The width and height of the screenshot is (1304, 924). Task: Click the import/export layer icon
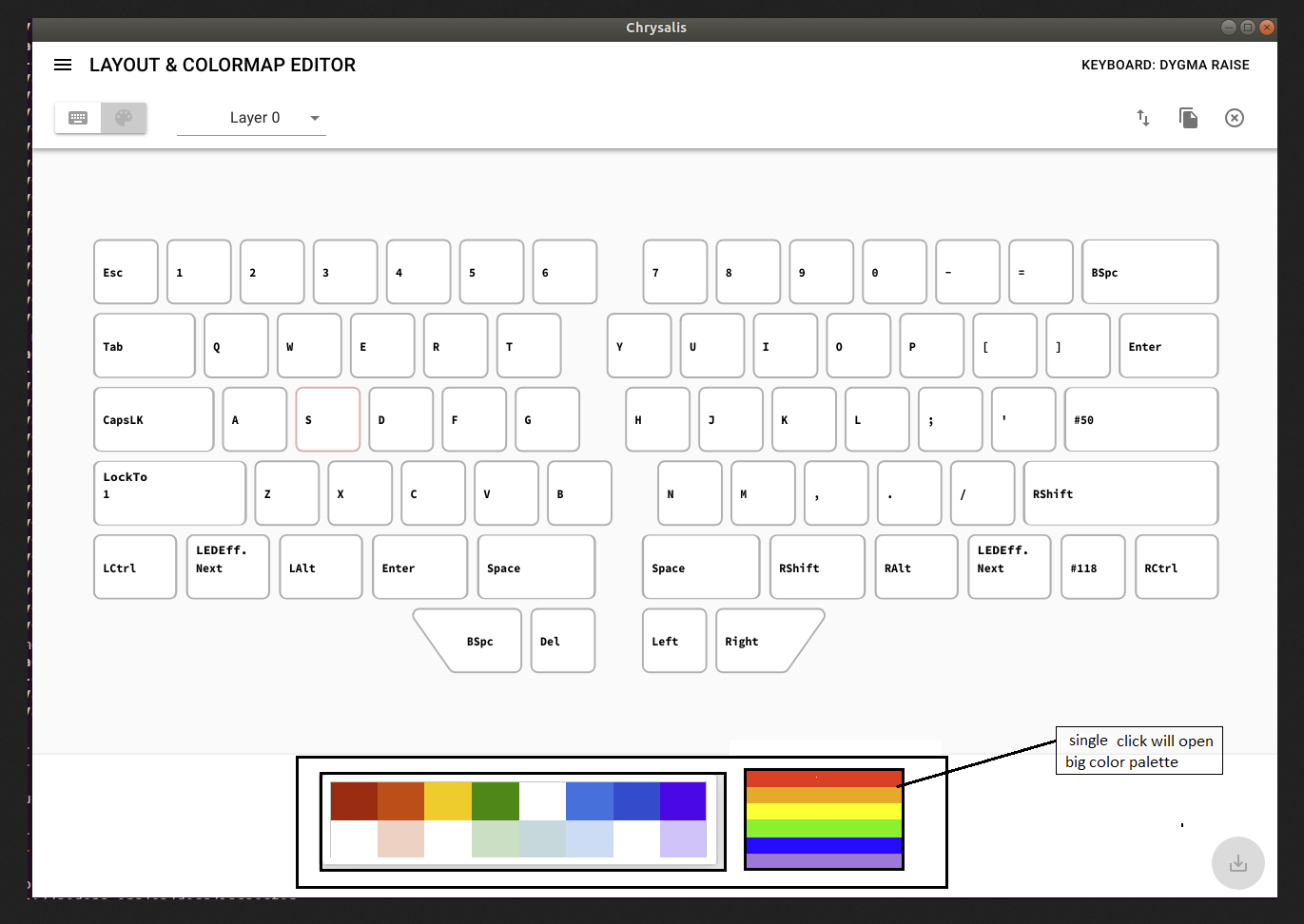(1142, 117)
